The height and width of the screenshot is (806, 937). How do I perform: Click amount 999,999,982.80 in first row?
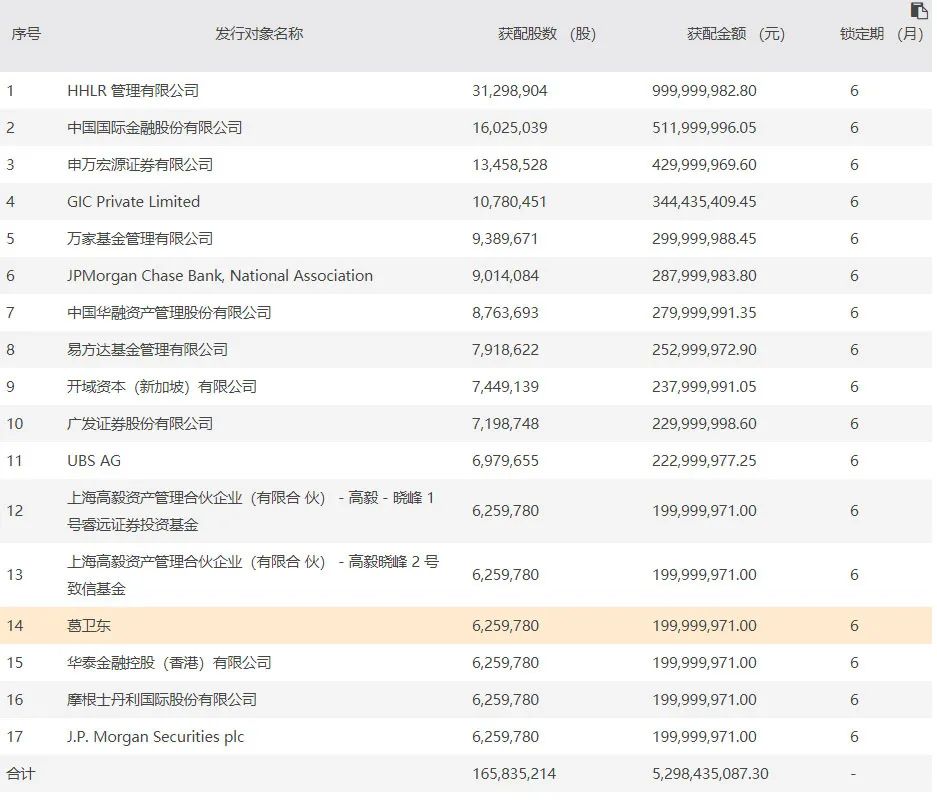coord(704,91)
